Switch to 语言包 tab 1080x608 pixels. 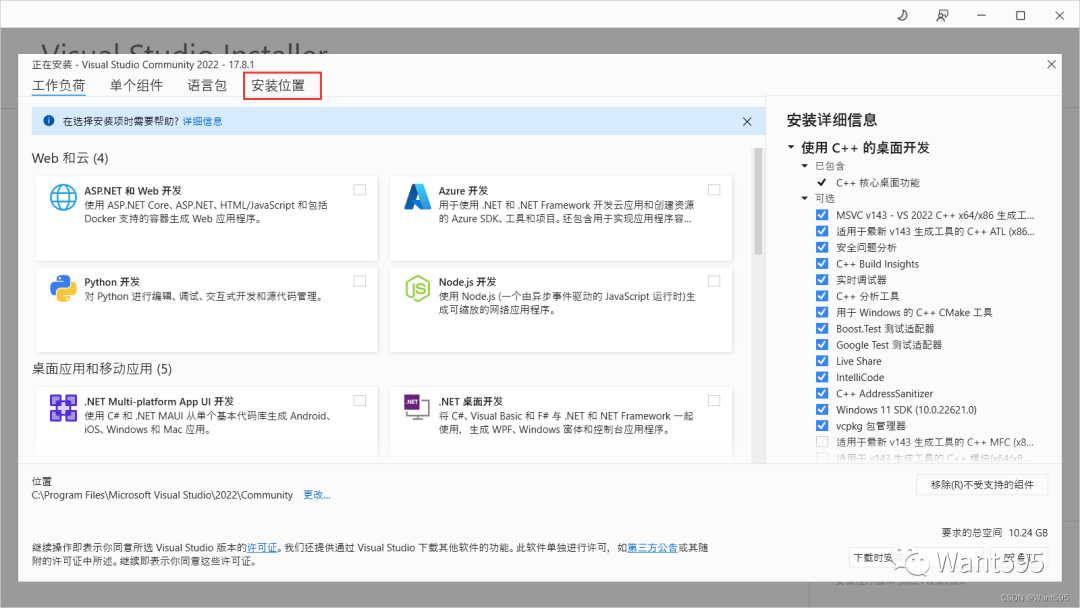coord(207,85)
